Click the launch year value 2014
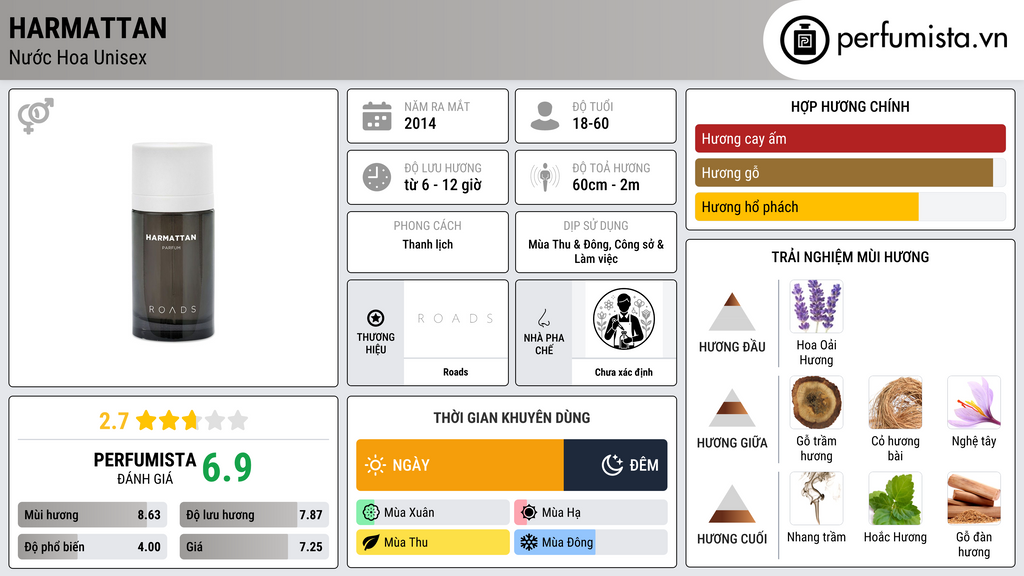This screenshot has height=576, width=1024. (420, 123)
